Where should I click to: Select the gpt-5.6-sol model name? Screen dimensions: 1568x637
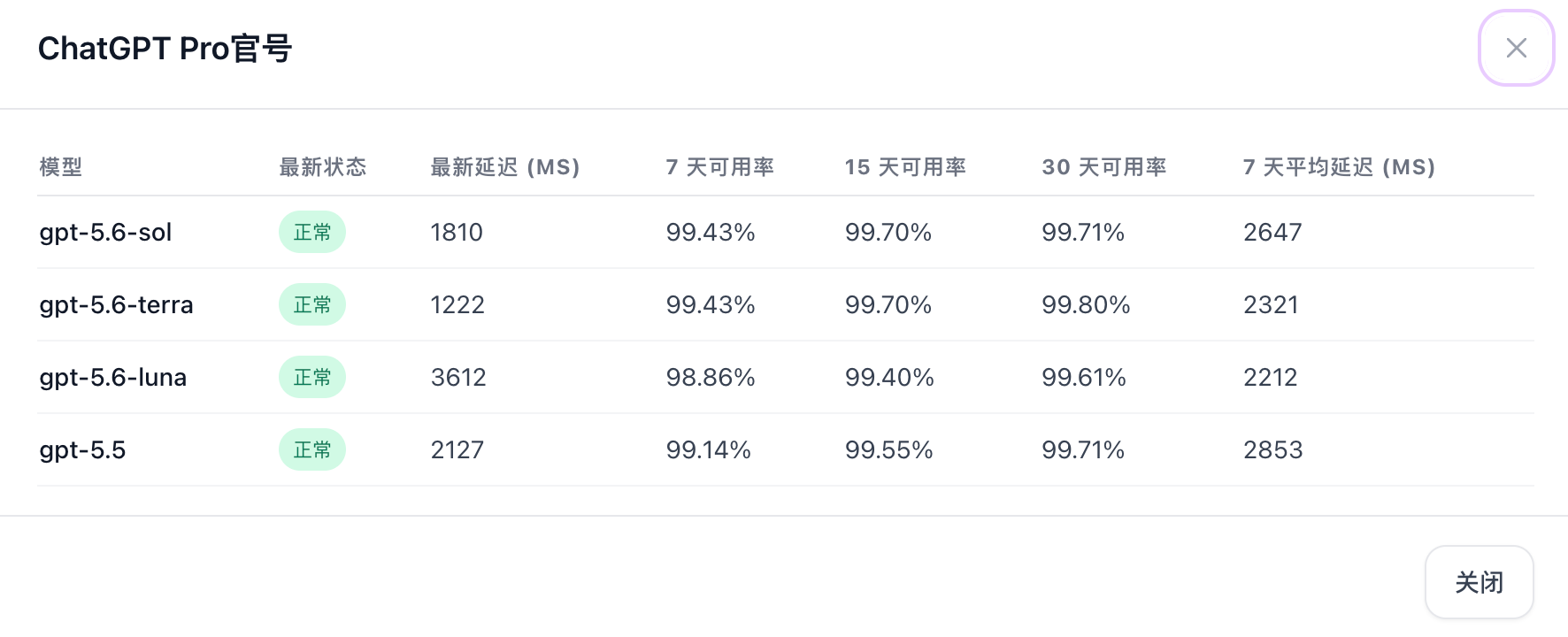(x=105, y=233)
